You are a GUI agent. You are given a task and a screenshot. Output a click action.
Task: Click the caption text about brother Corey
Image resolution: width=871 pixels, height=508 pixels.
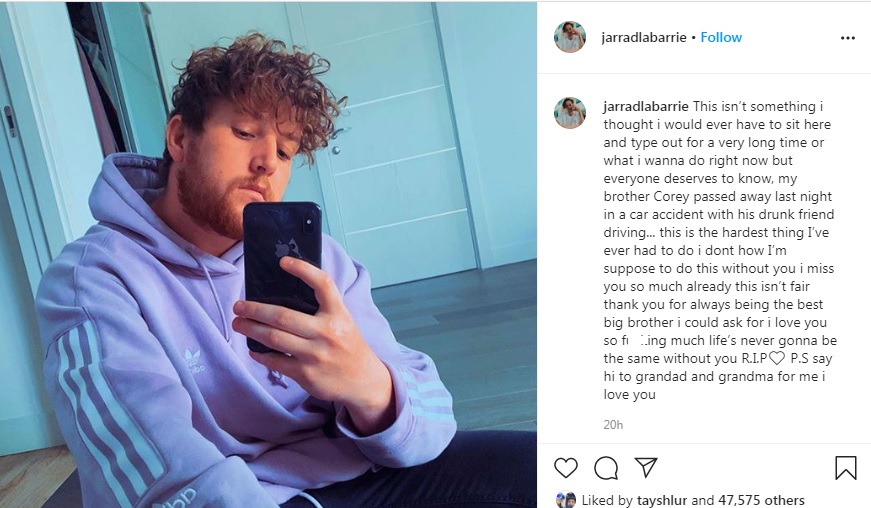coord(720,250)
